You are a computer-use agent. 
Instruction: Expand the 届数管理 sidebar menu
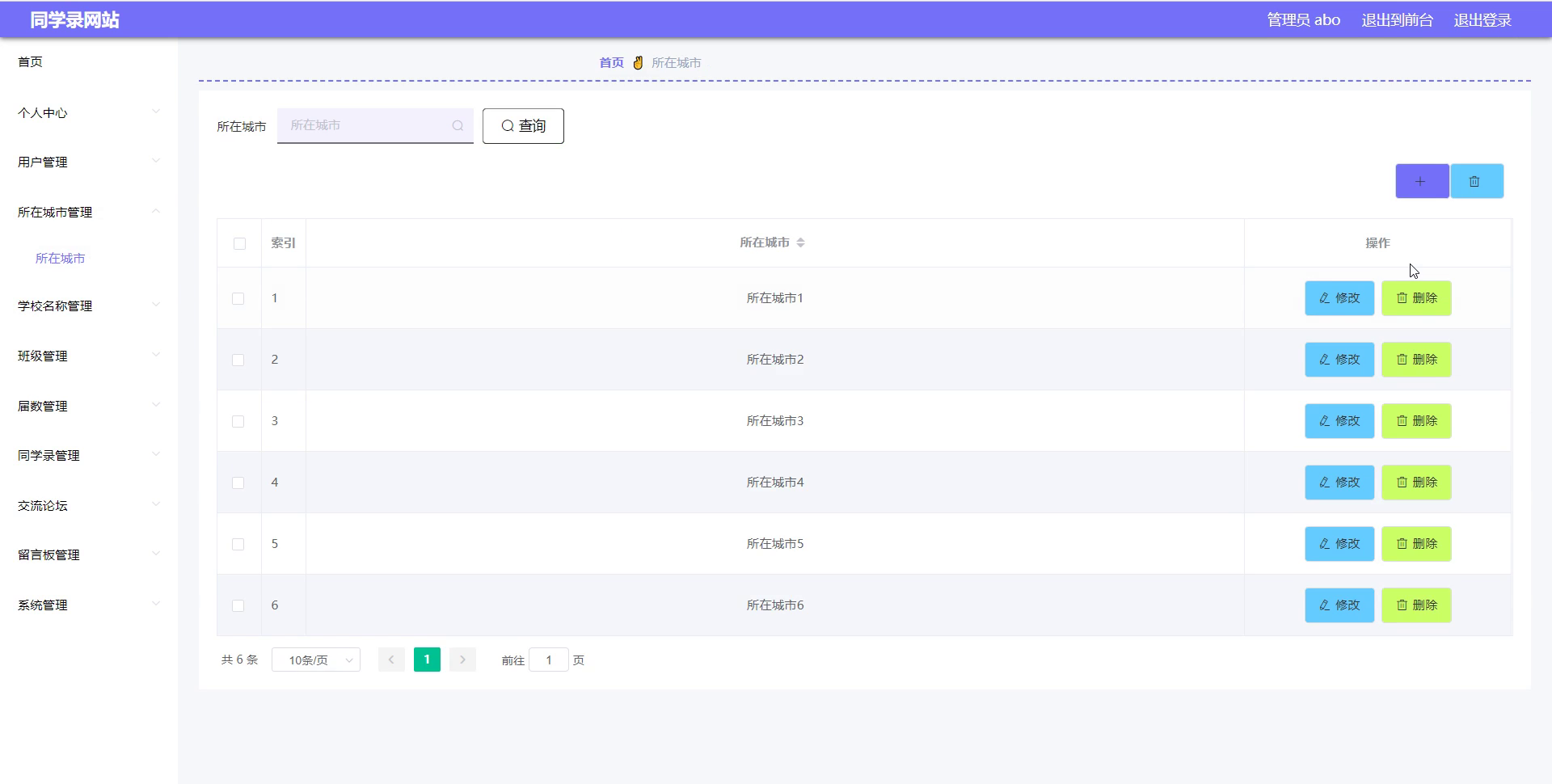89,406
